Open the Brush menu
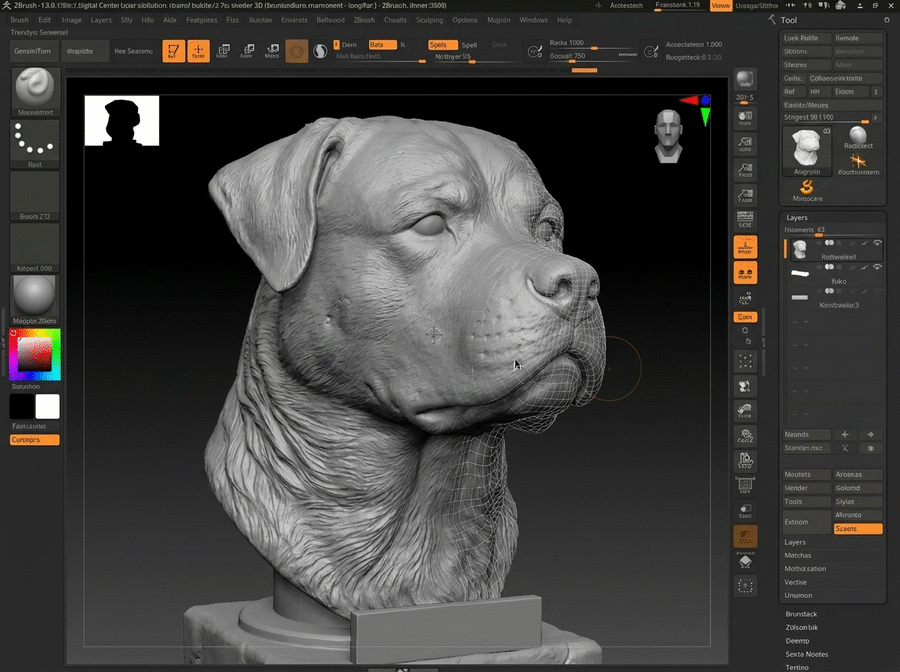This screenshot has height=672, width=900. tap(19, 20)
